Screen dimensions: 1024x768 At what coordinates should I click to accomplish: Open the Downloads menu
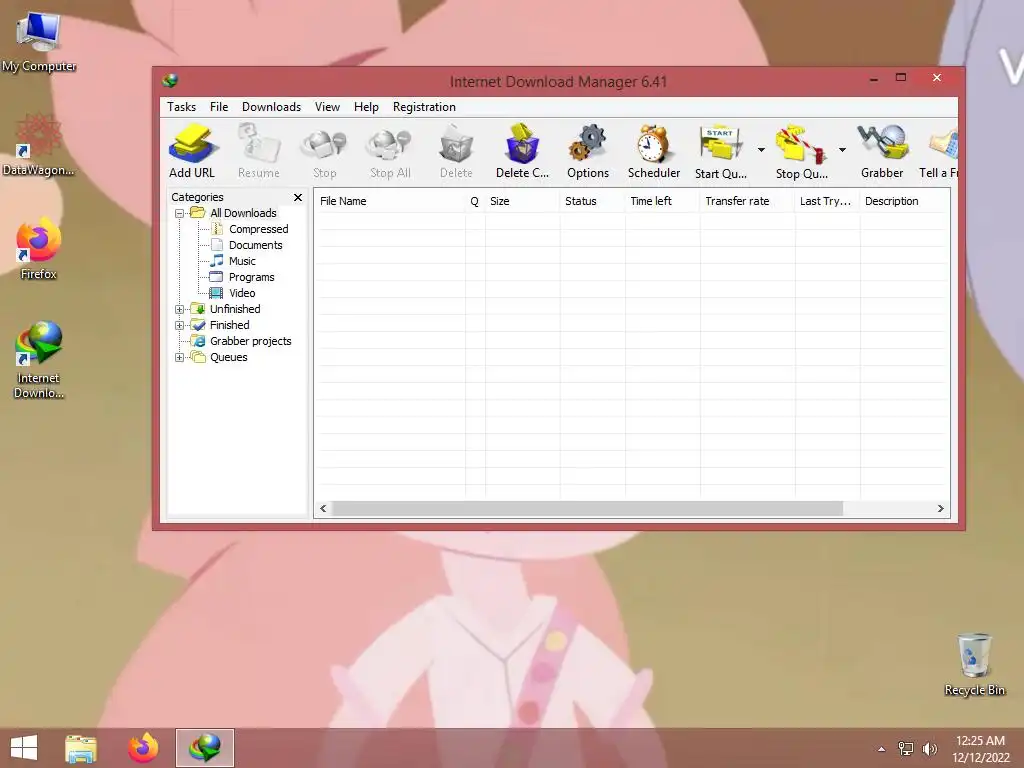271,107
